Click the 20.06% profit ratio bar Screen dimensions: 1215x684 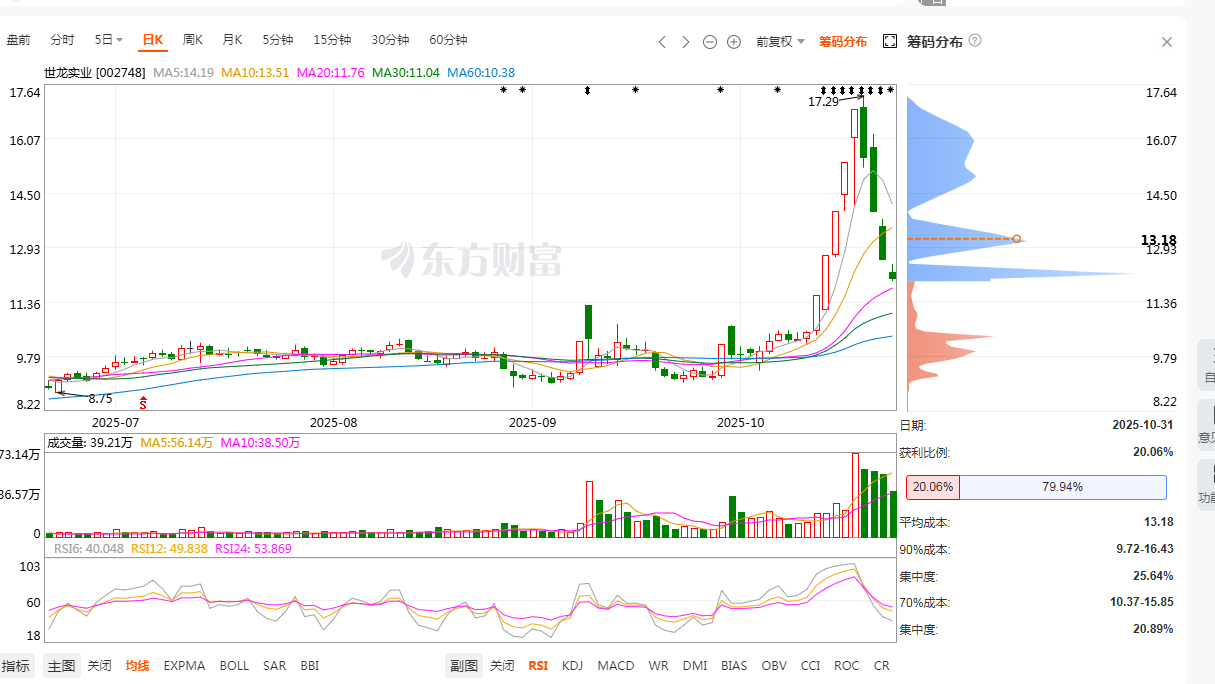[x=933, y=487]
